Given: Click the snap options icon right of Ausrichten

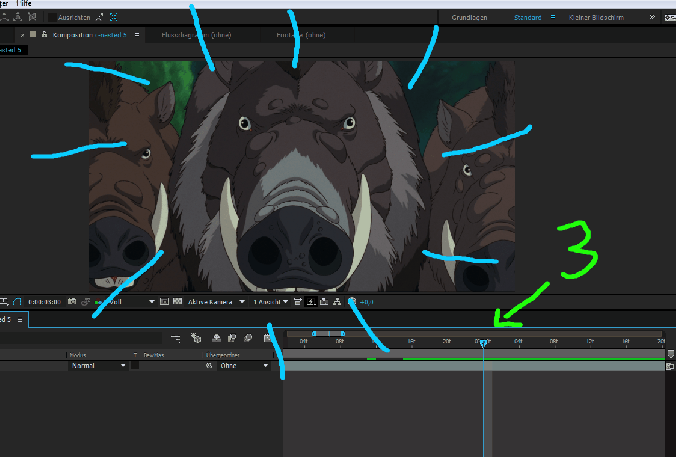Looking at the screenshot, I should click(100, 17).
